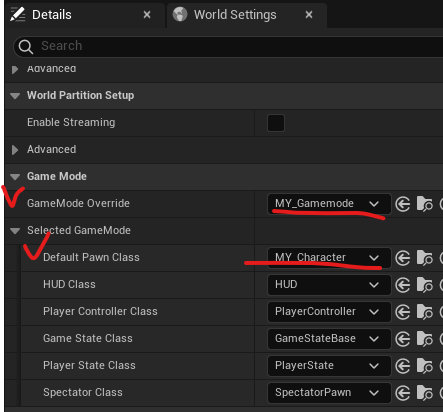
Task: Browse to Default Pawn Class asset
Action: [425, 258]
